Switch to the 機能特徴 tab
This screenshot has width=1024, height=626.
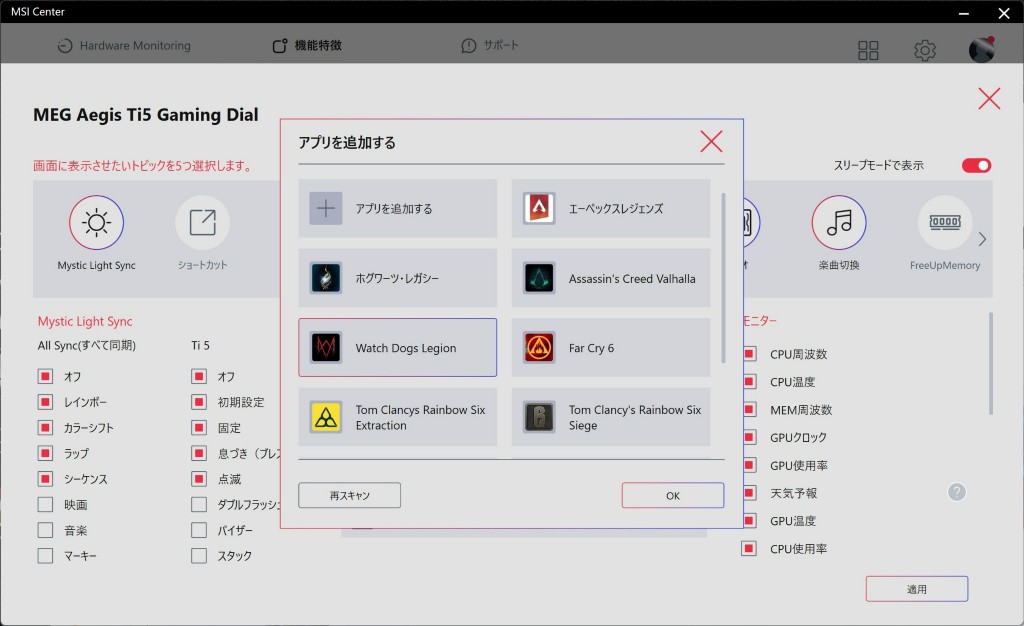307,46
